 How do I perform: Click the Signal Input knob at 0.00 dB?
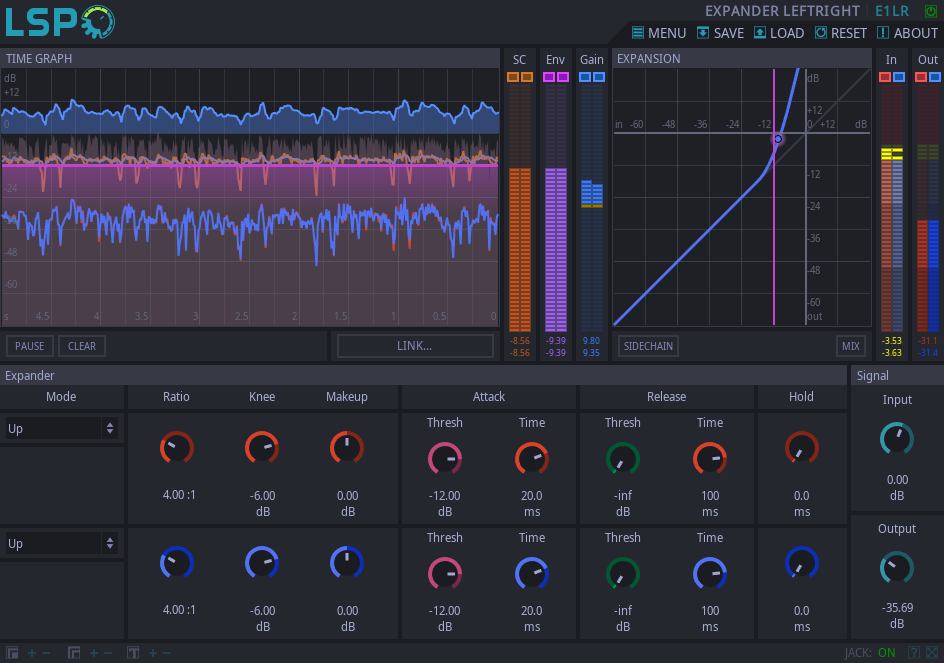coord(897,439)
